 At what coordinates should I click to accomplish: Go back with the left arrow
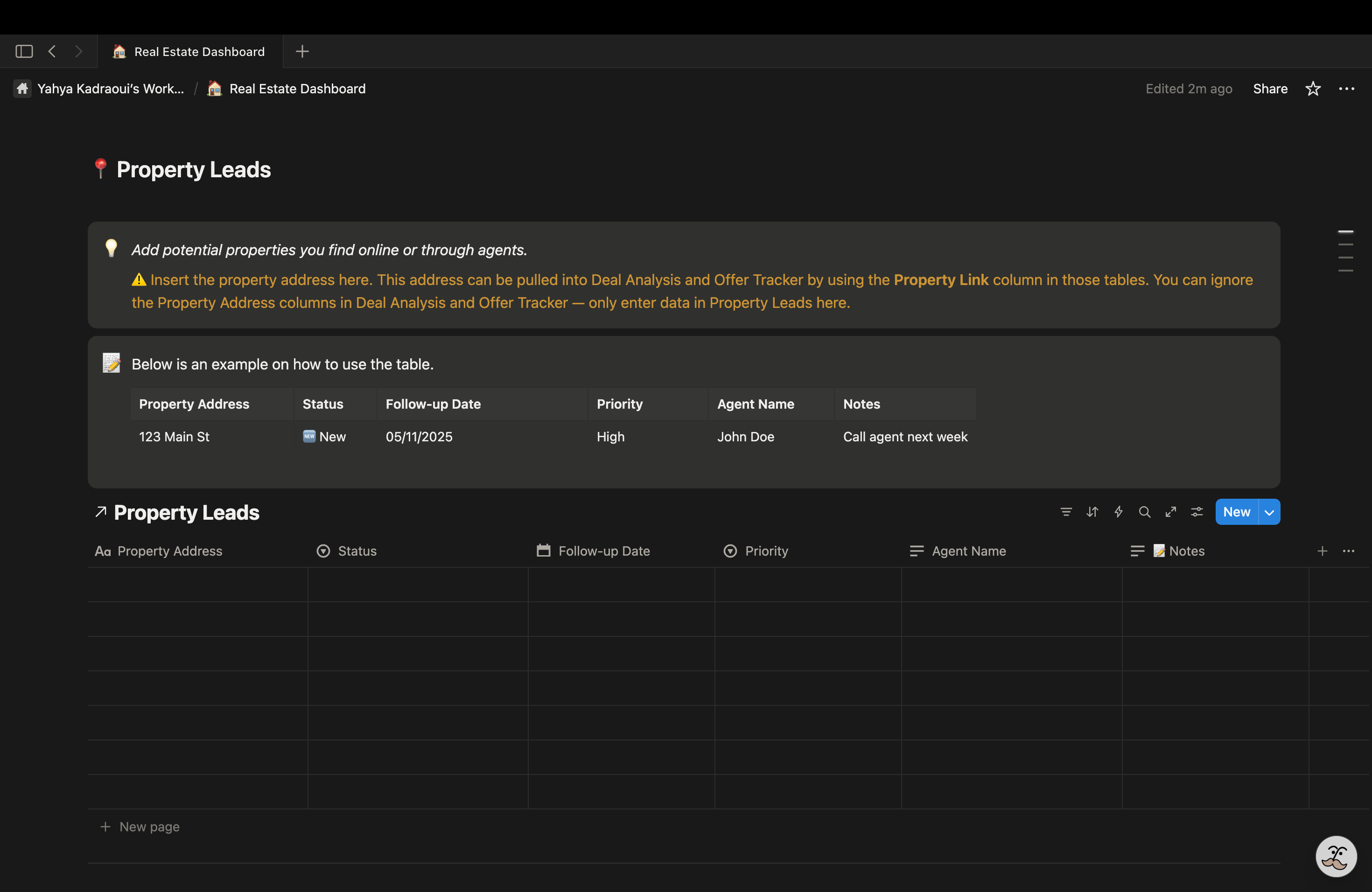52,51
